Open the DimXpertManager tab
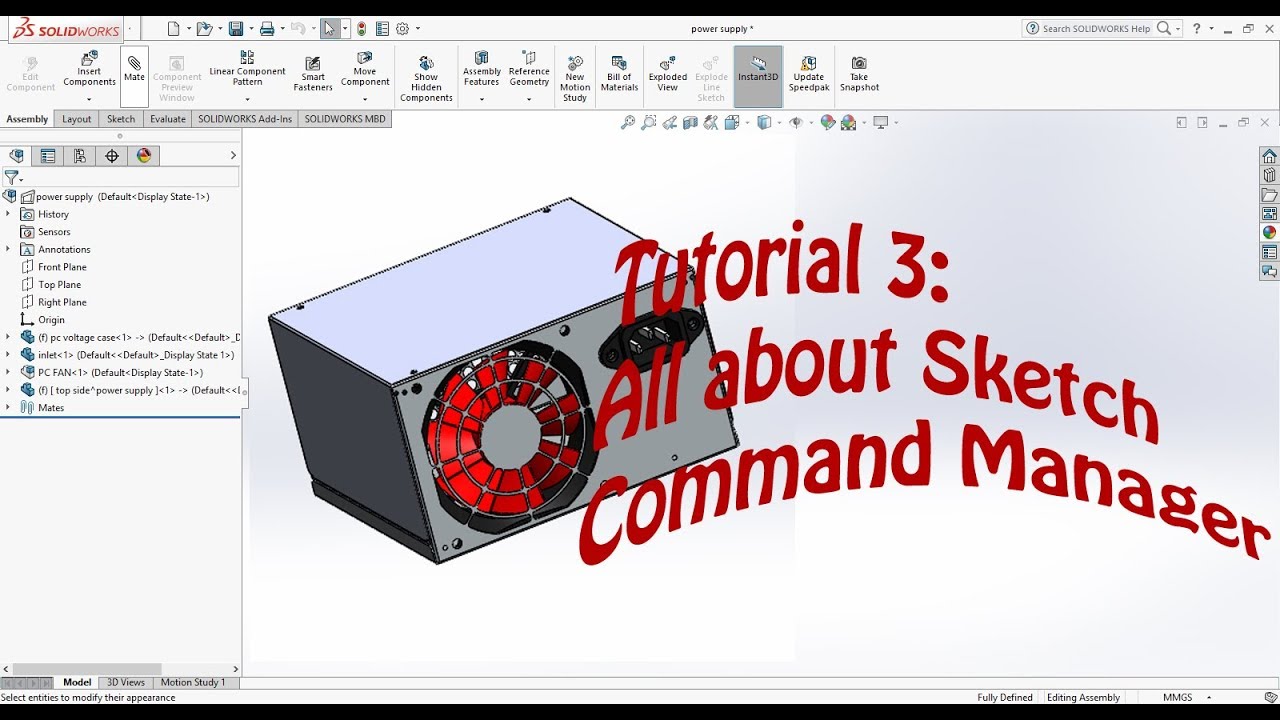Image resolution: width=1280 pixels, height=720 pixels. pyautogui.click(x=112, y=156)
